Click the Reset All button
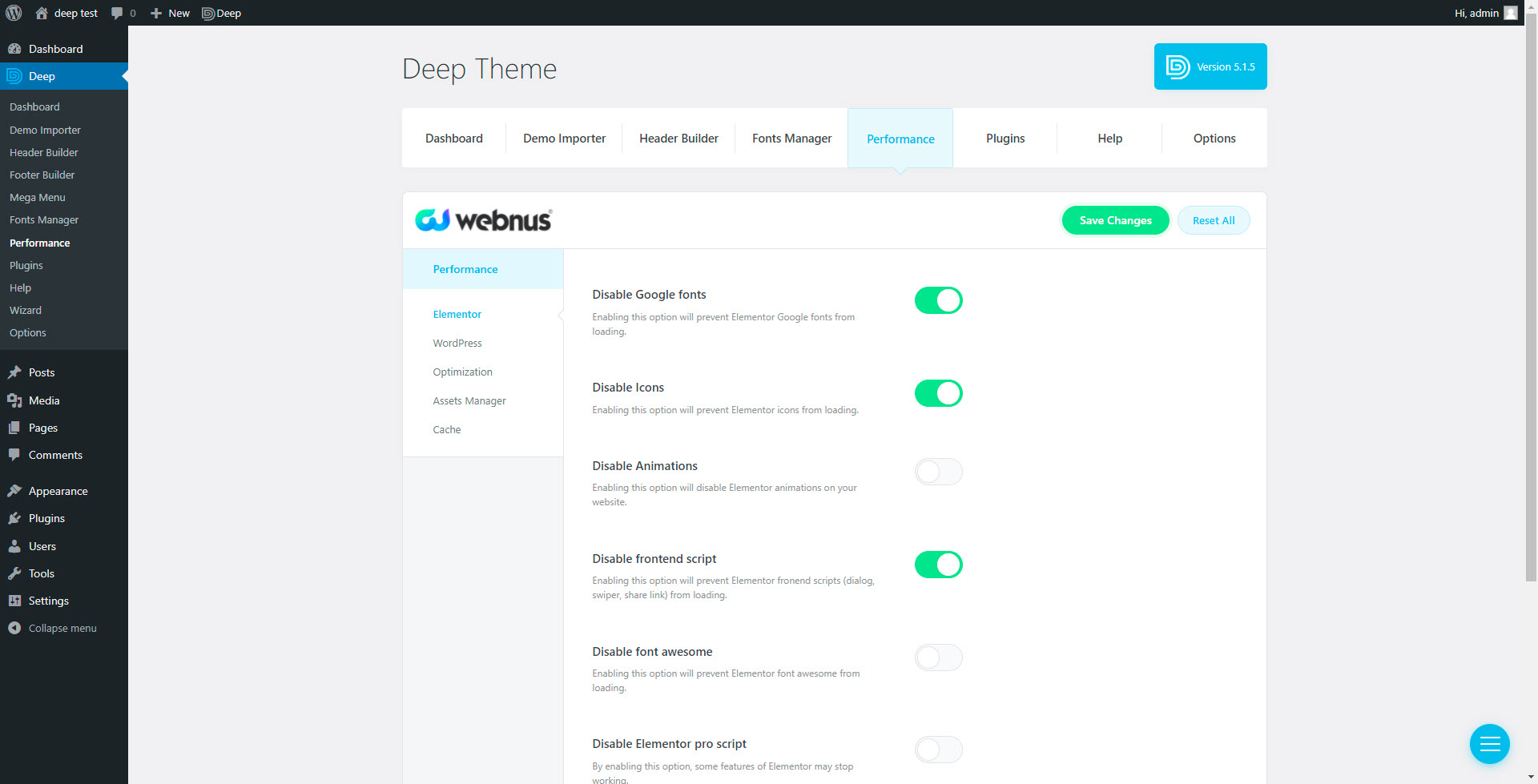This screenshot has width=1538, height=784. [x=1214, y=220]
